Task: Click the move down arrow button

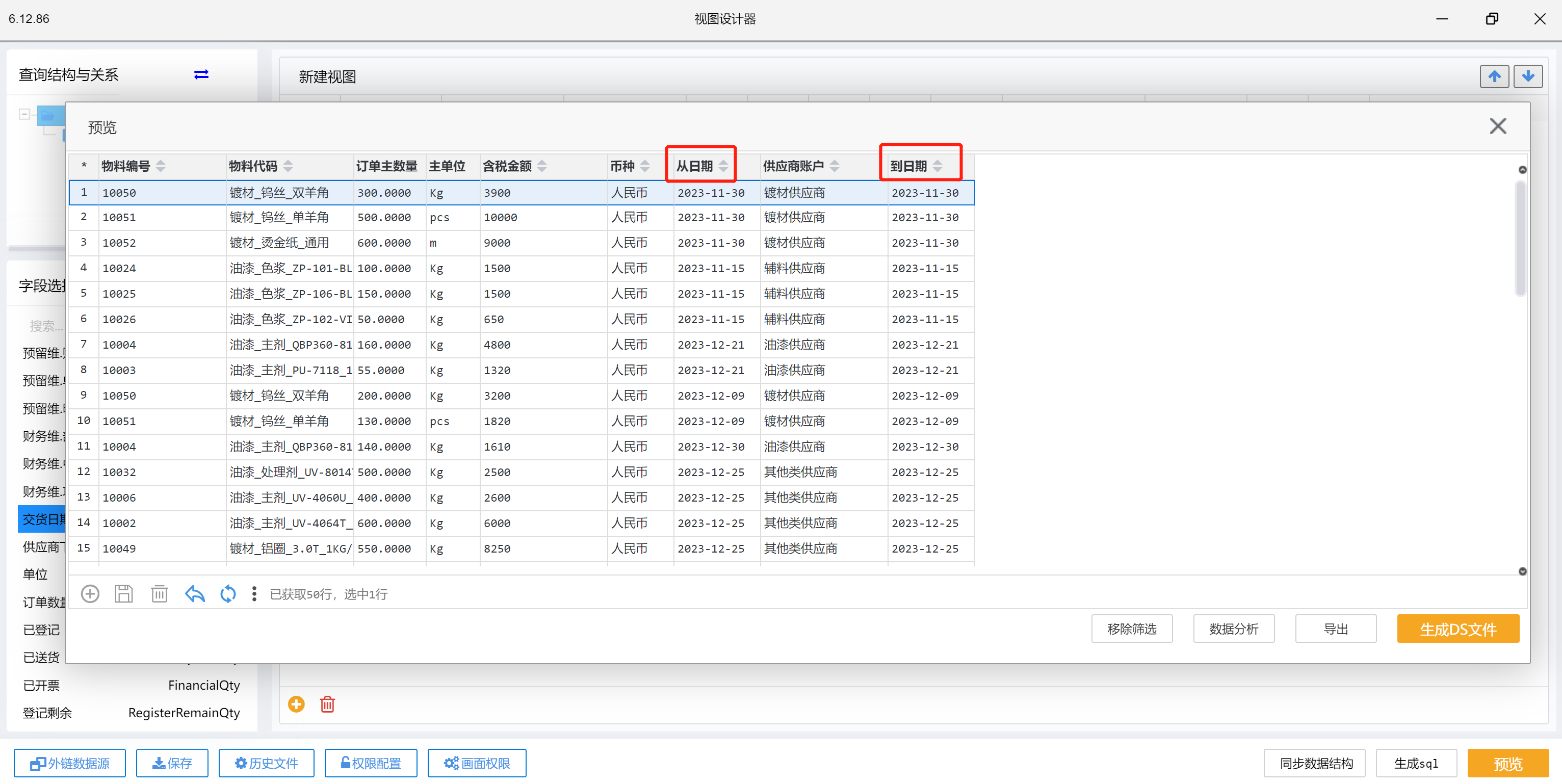Action: click(x=1528, y=76)
